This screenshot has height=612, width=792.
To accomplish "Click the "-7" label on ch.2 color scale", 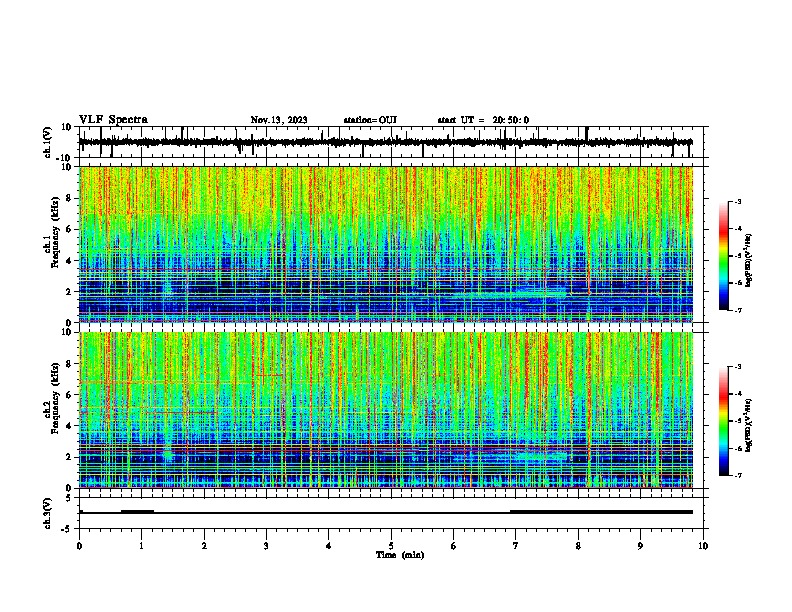I will pyautogui.click(x=737, y=476).
